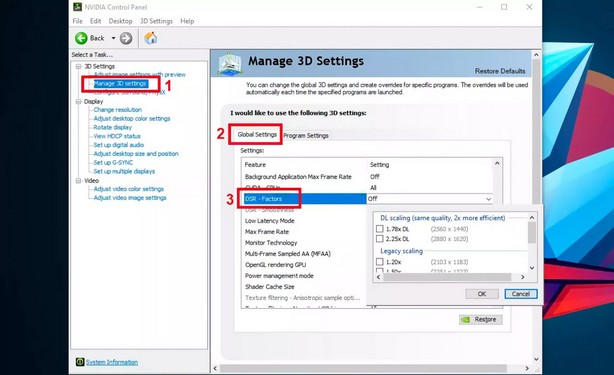Image resolution: width=614 pixels, height=375 pixels.
Task: Open Set up multiple displays
Action: (x=124, y=171)
